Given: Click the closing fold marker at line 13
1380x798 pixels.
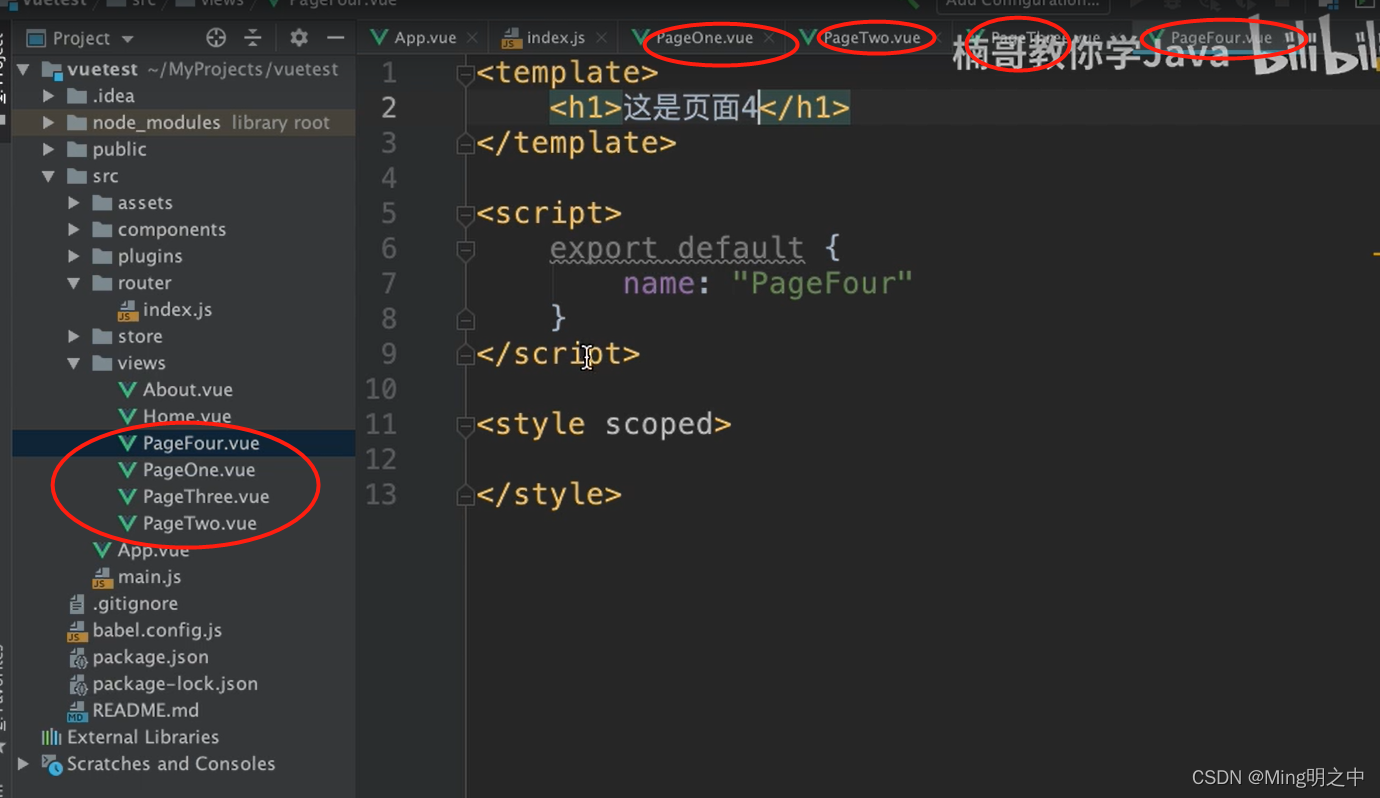Looking at the screenshot, I should click(465, 495).
